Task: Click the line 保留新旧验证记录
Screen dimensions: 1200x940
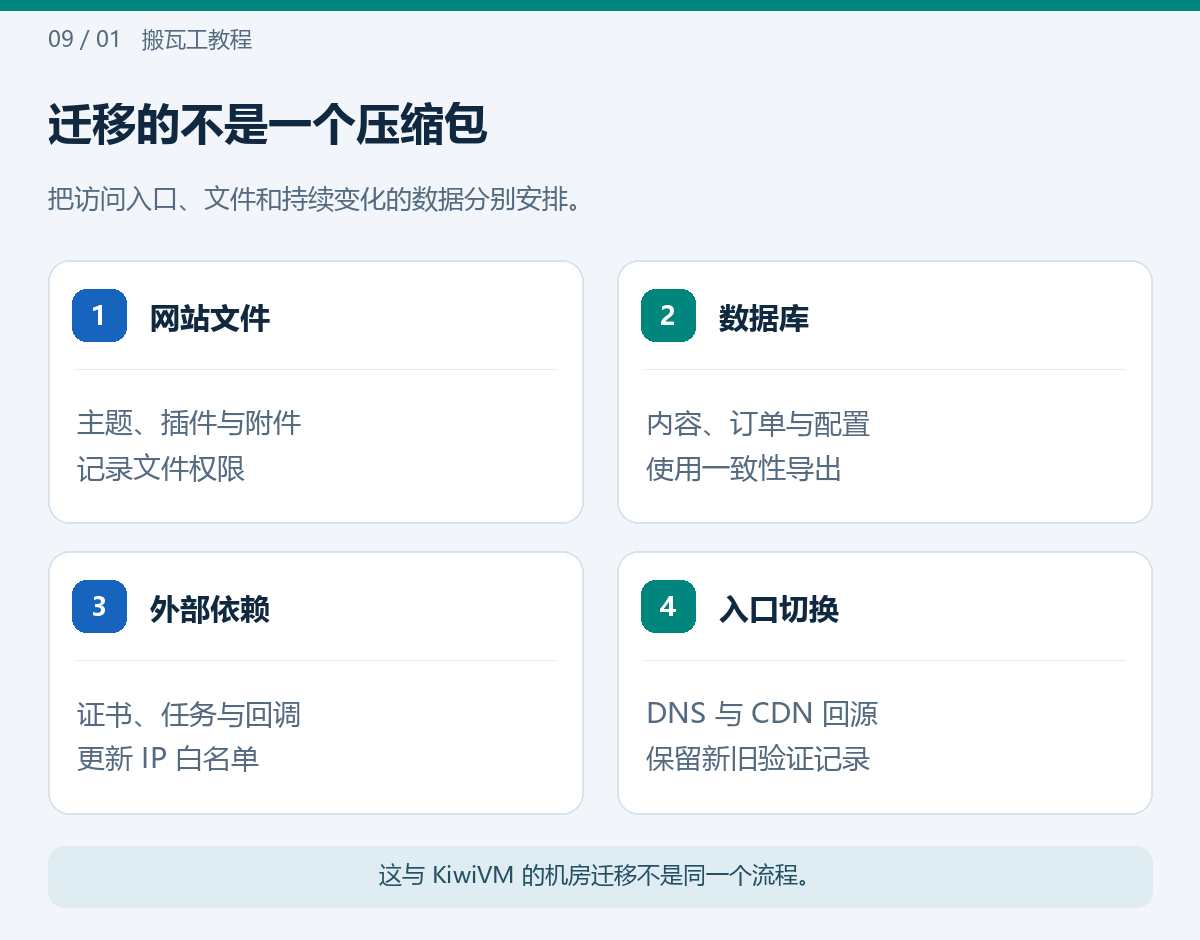Action: 758,759
